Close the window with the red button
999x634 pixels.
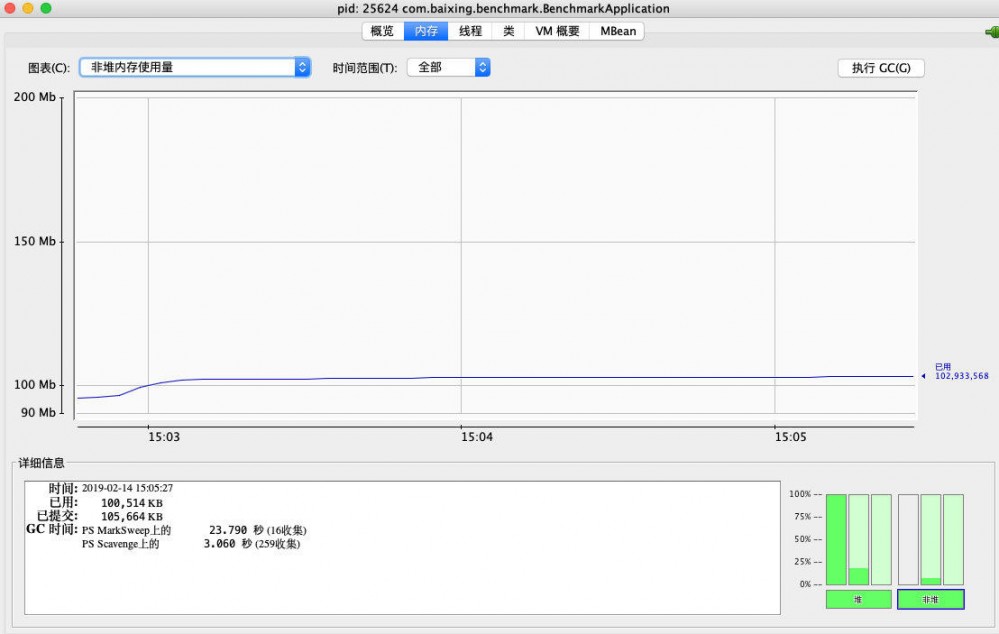(x=10, y=8)
